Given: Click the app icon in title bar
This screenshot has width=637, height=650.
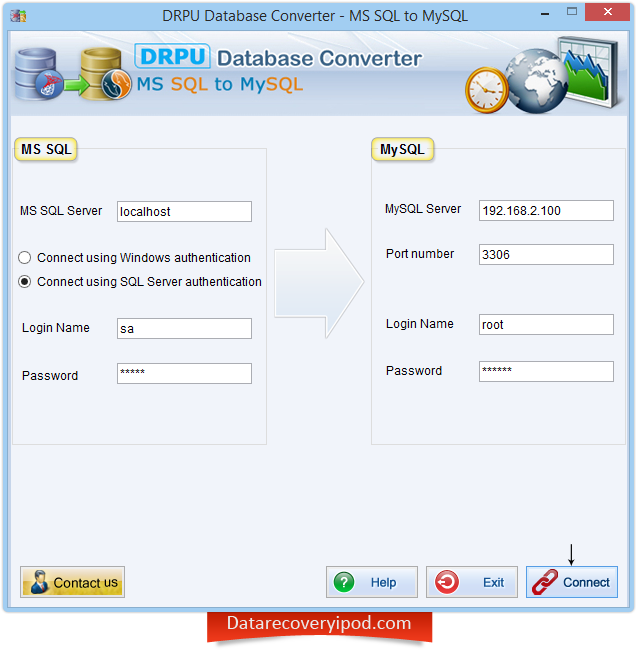Looking at the screenshot, I should (x=18, y=16).
